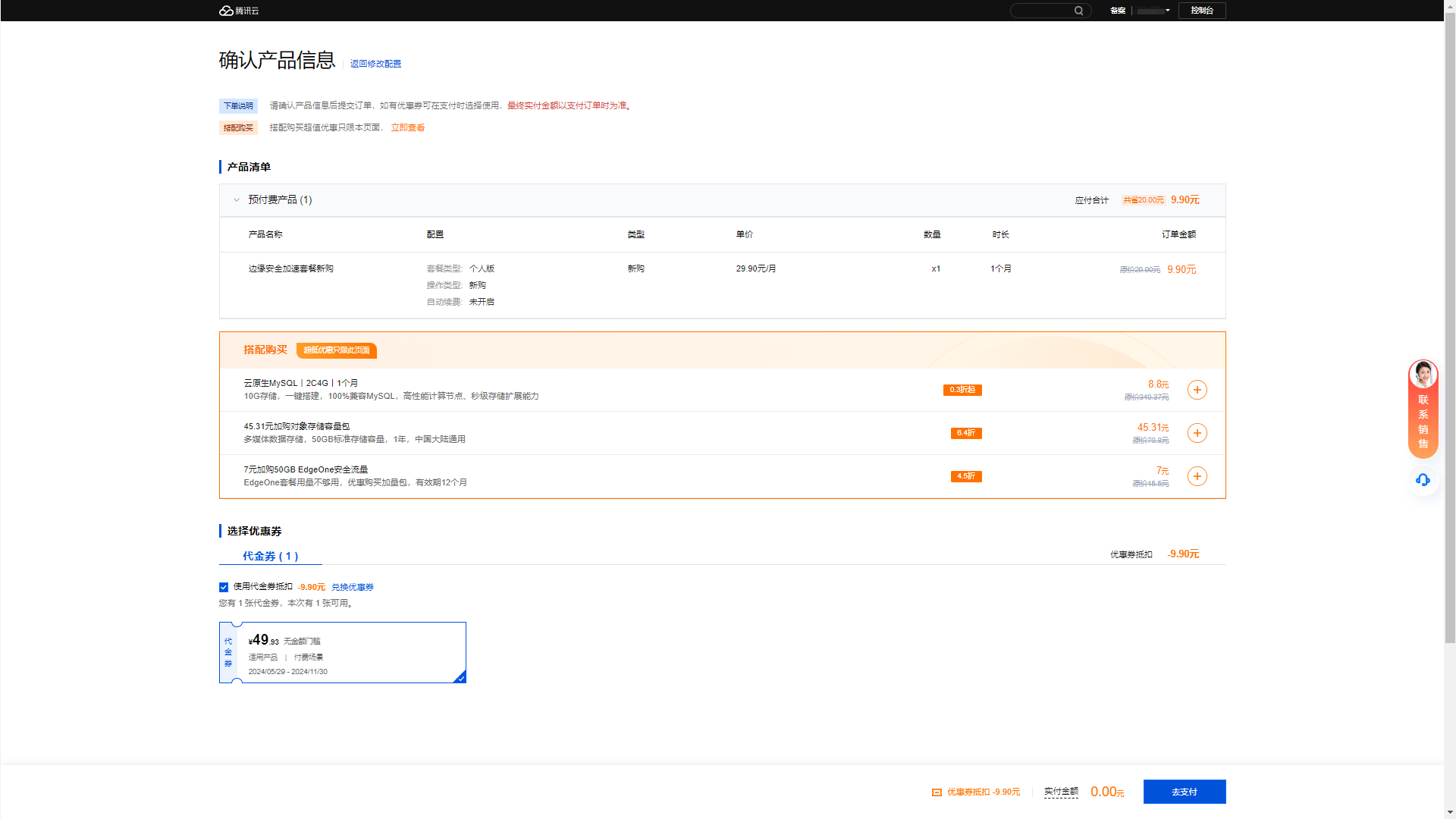Click the 订单金额 column header
This screenshot has width=1456, height=819.
1178,234
